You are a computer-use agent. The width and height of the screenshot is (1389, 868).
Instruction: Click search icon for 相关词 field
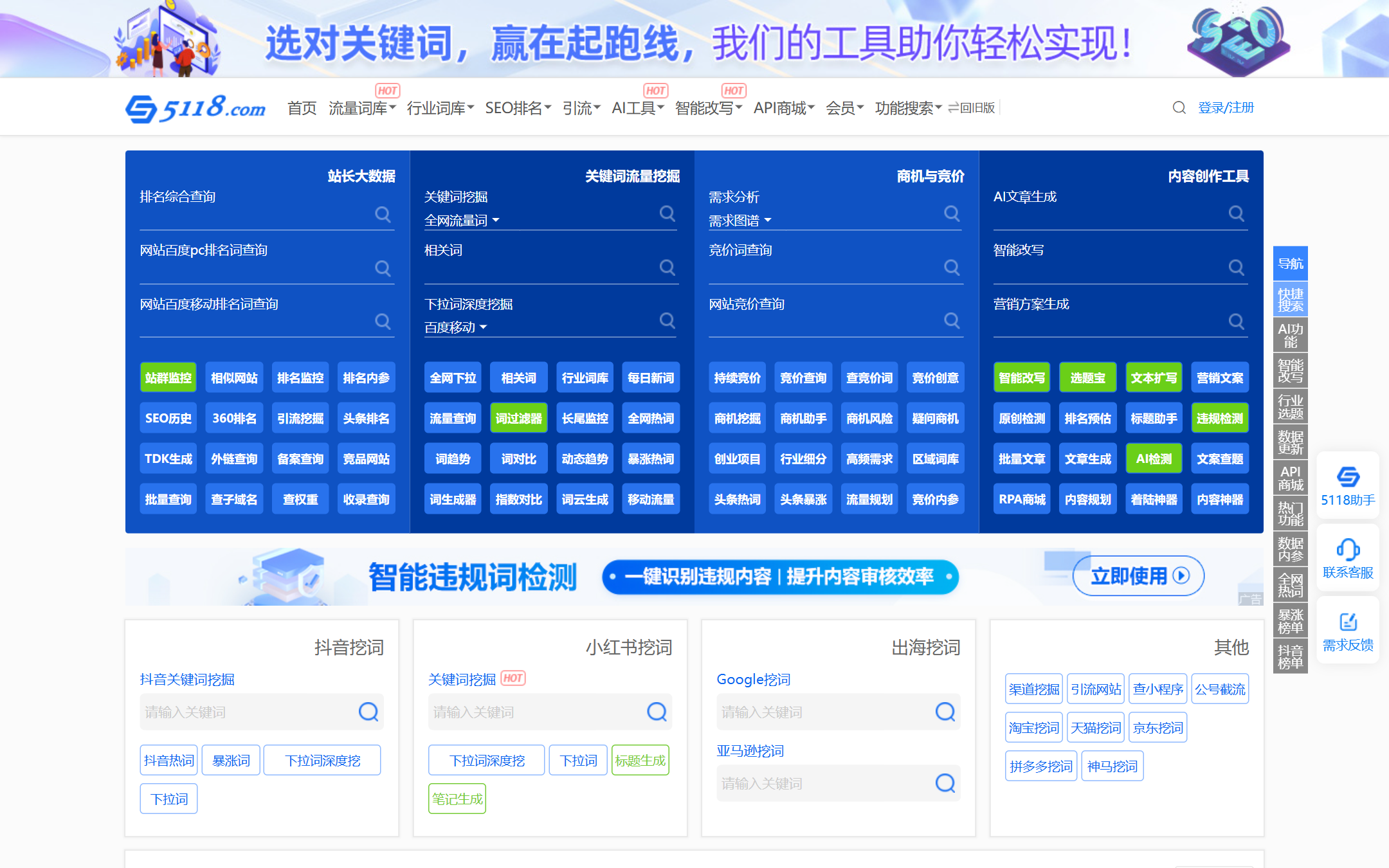[x=667, y=267]
